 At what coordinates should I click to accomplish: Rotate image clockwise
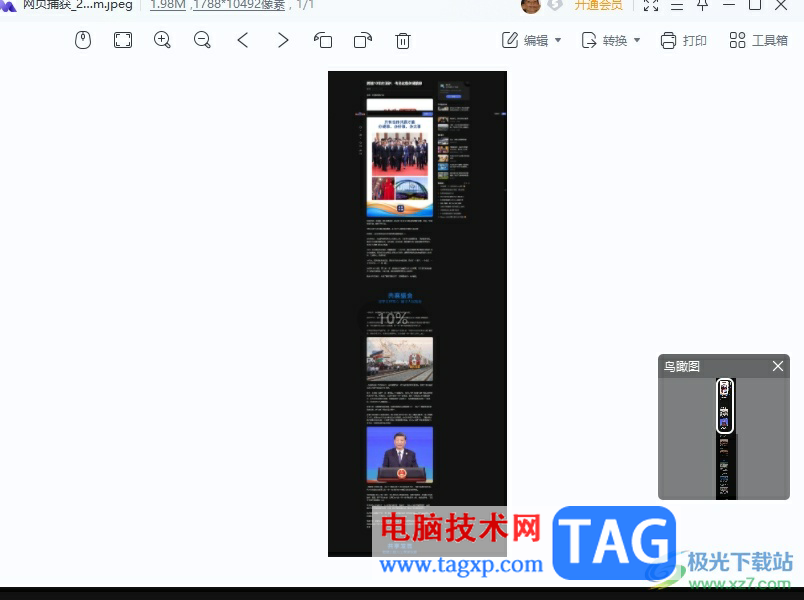click(x=363, y=40)
